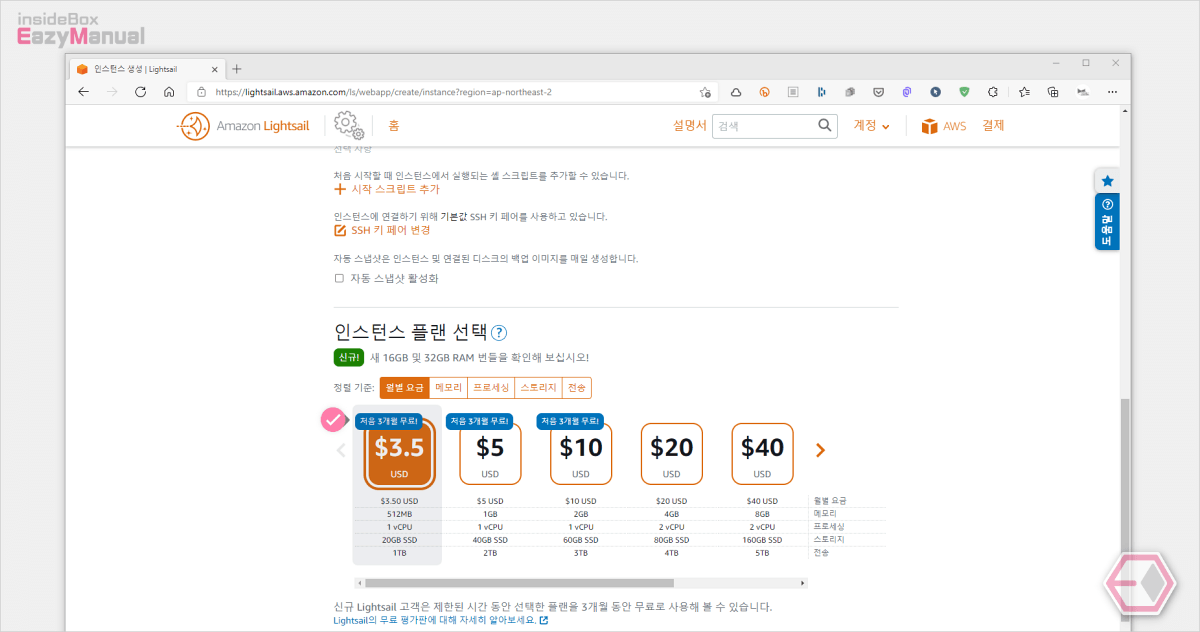Click the Amazon Lightsail logo

coord(244,126)
